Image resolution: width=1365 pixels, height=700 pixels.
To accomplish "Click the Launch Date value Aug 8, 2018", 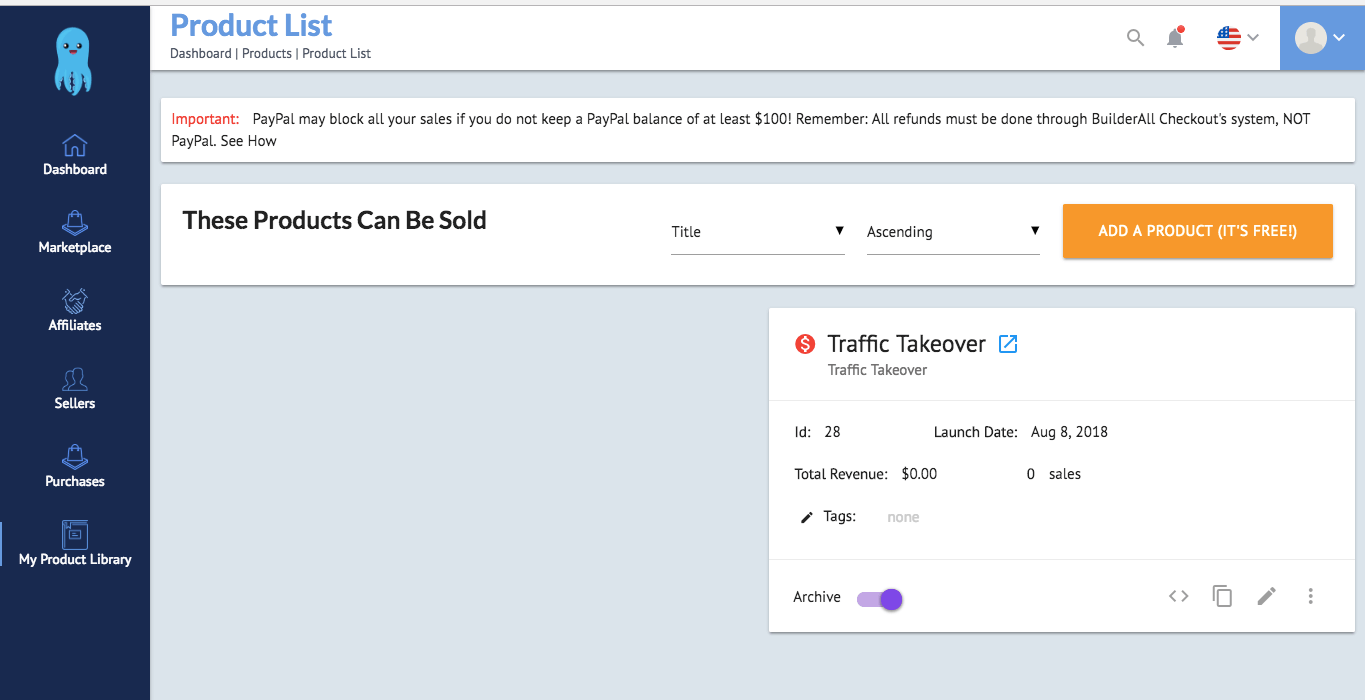I will (1069, 432).
